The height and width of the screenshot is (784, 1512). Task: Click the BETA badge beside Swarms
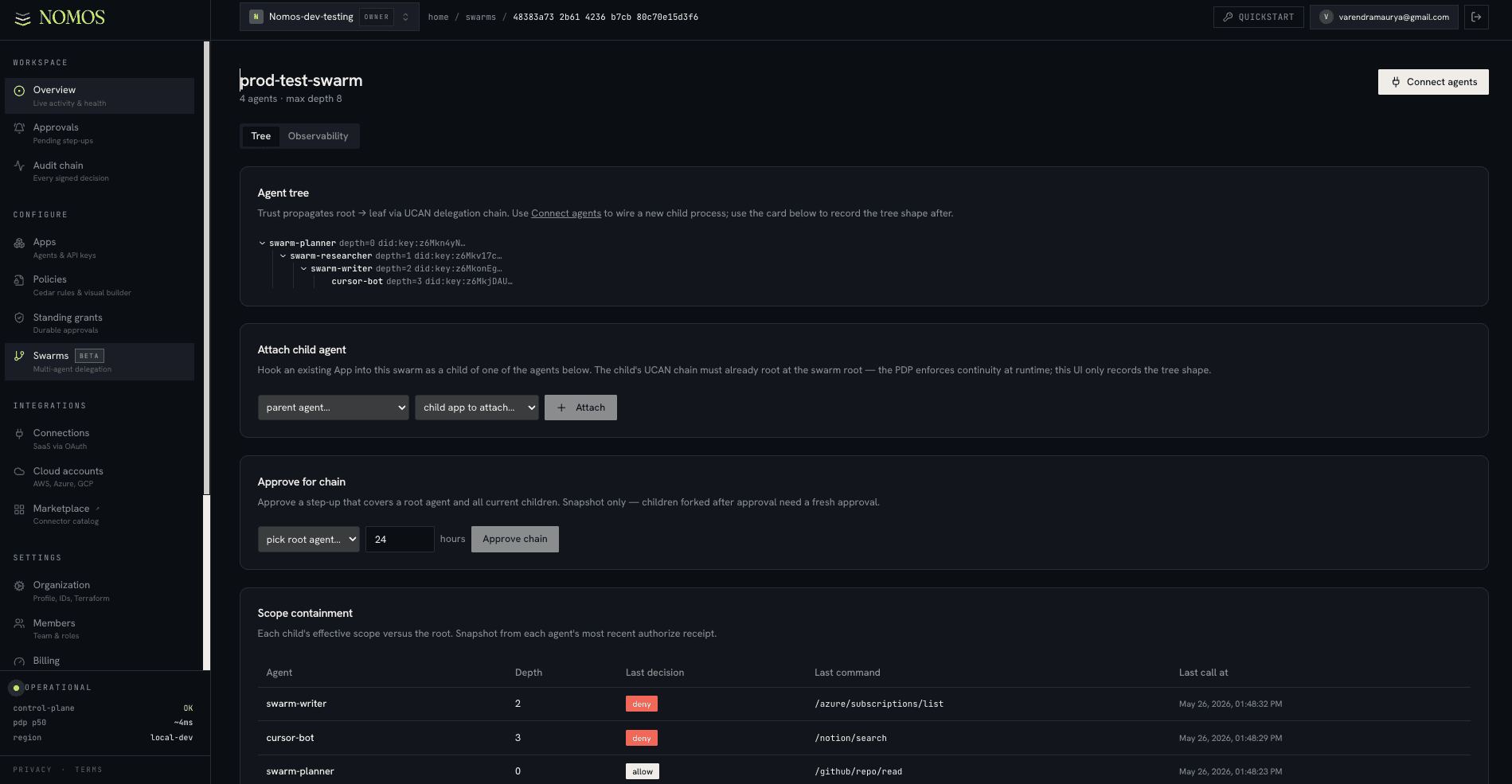[89, 356]
